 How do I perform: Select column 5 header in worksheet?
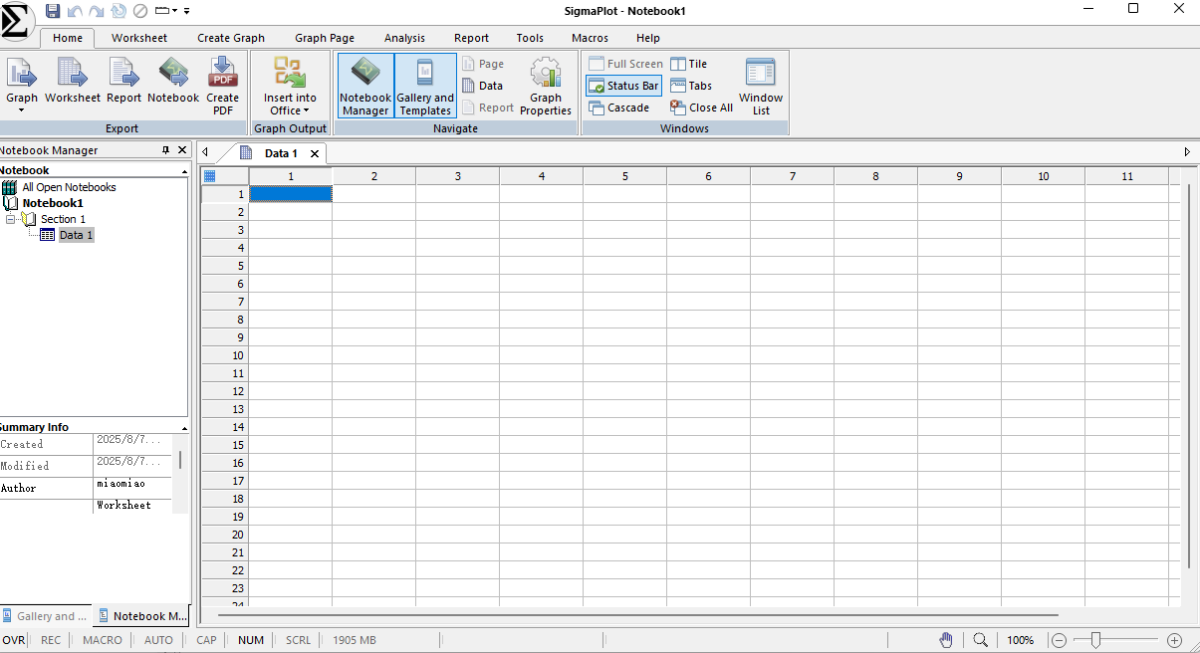pos(625,176)
